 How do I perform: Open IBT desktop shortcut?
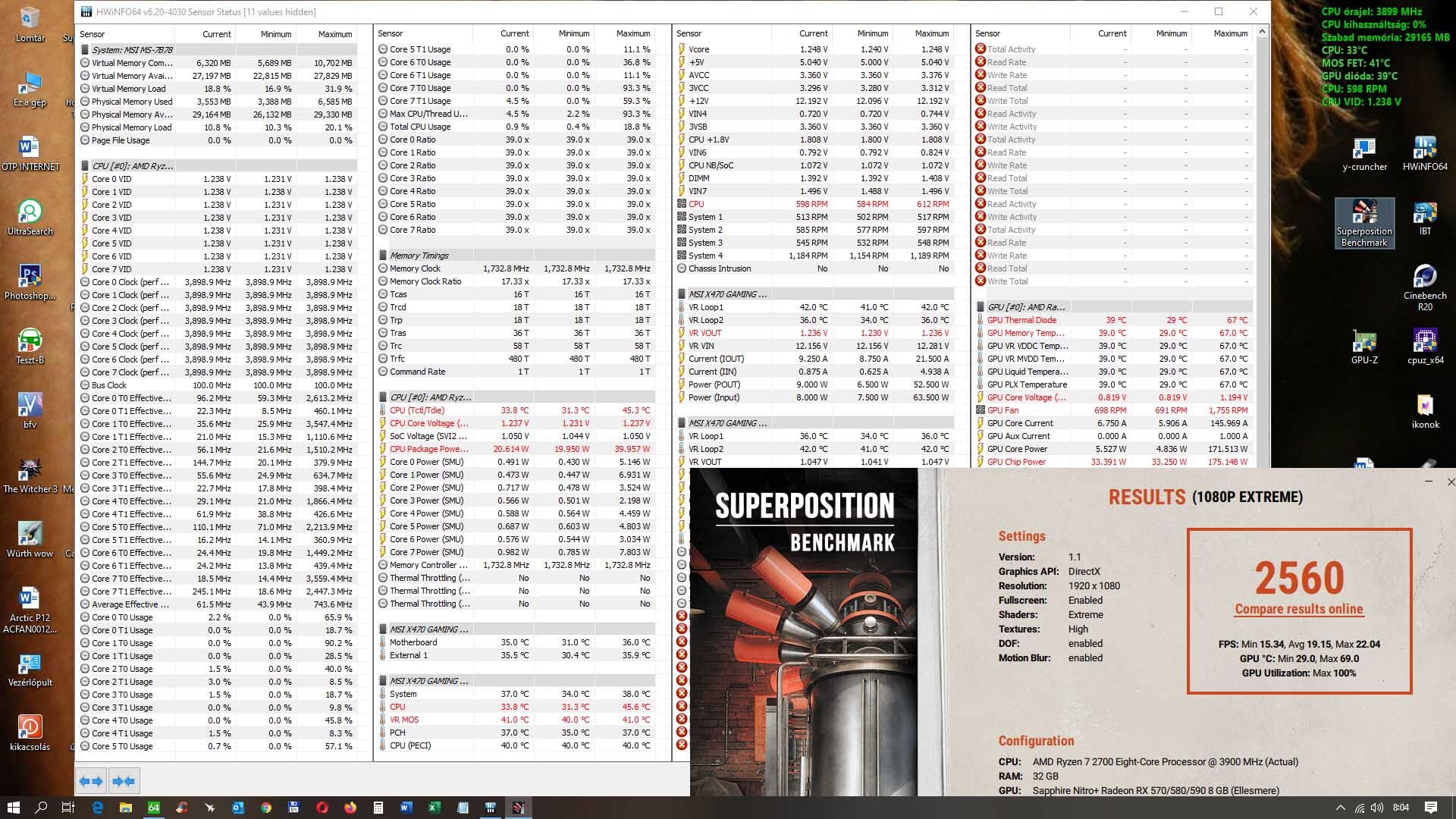click(x=1425, y=218)
